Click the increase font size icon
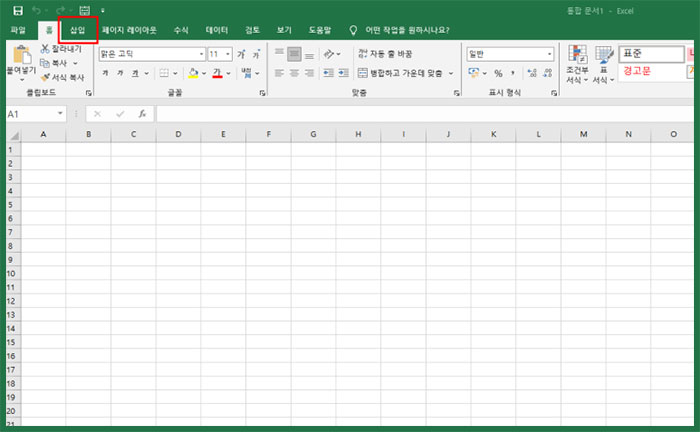Screen dimensions: 700x432 [241, 54]
